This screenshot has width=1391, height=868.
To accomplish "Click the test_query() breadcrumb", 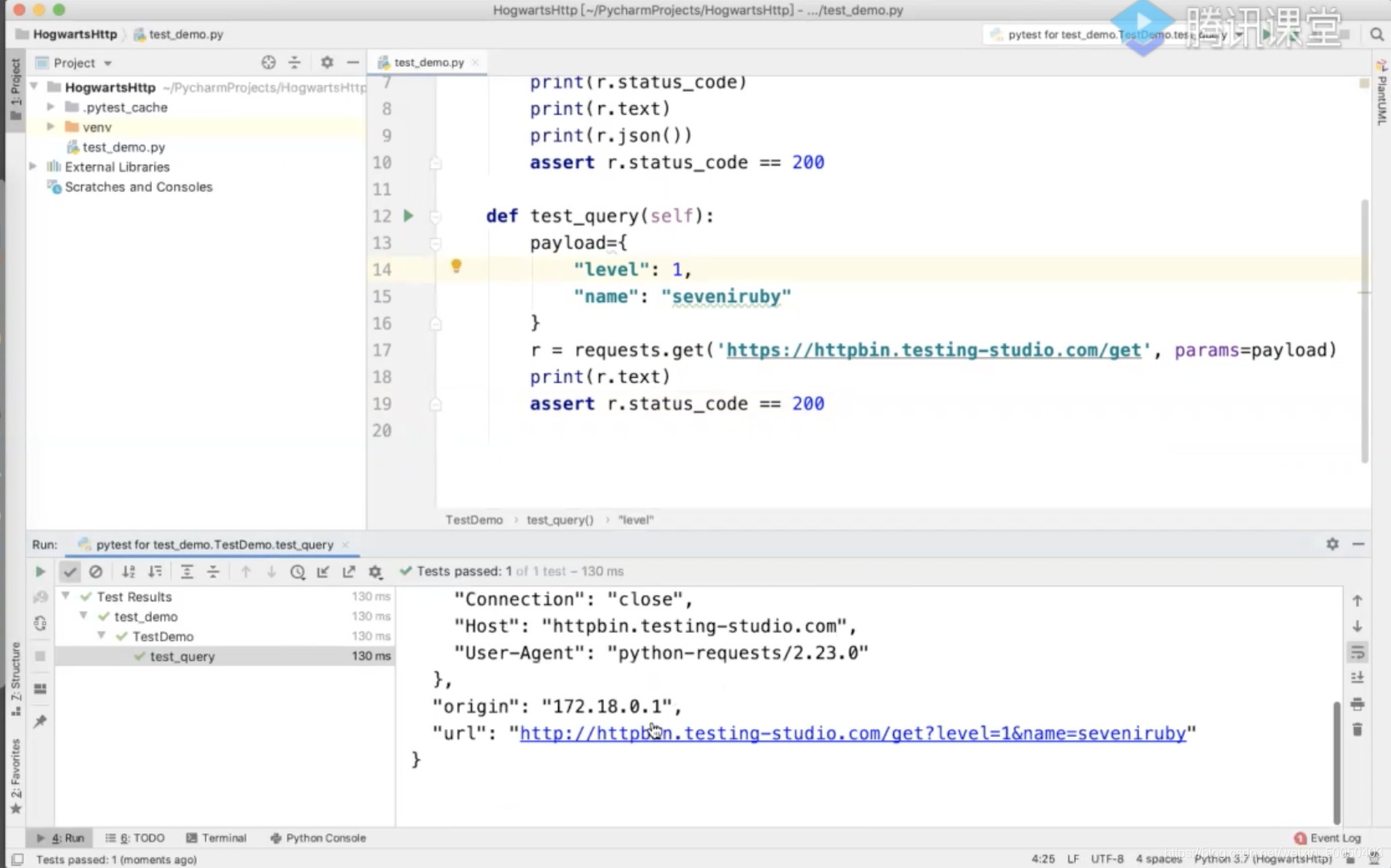I will point(560,520).
